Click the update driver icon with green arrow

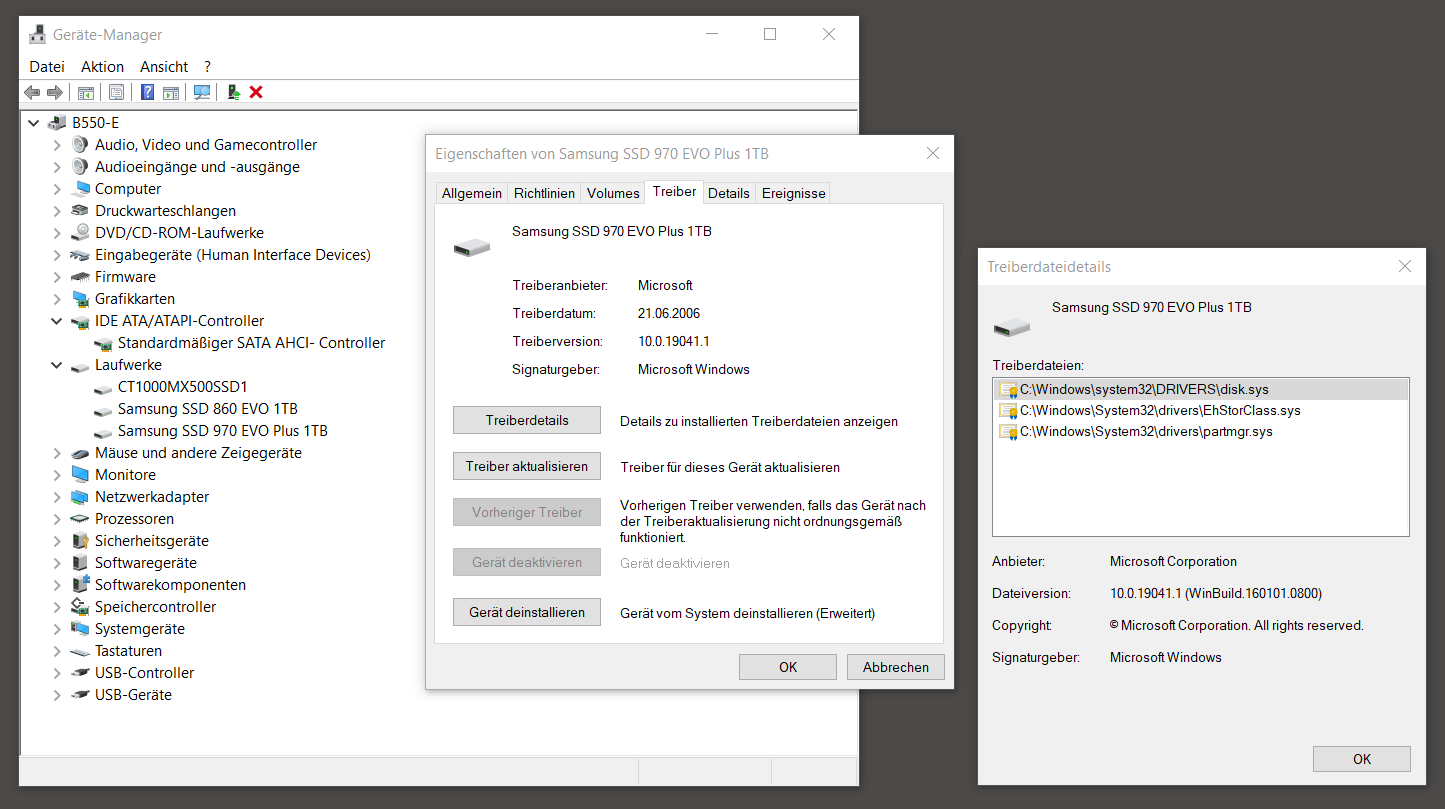tap(233, 92)
